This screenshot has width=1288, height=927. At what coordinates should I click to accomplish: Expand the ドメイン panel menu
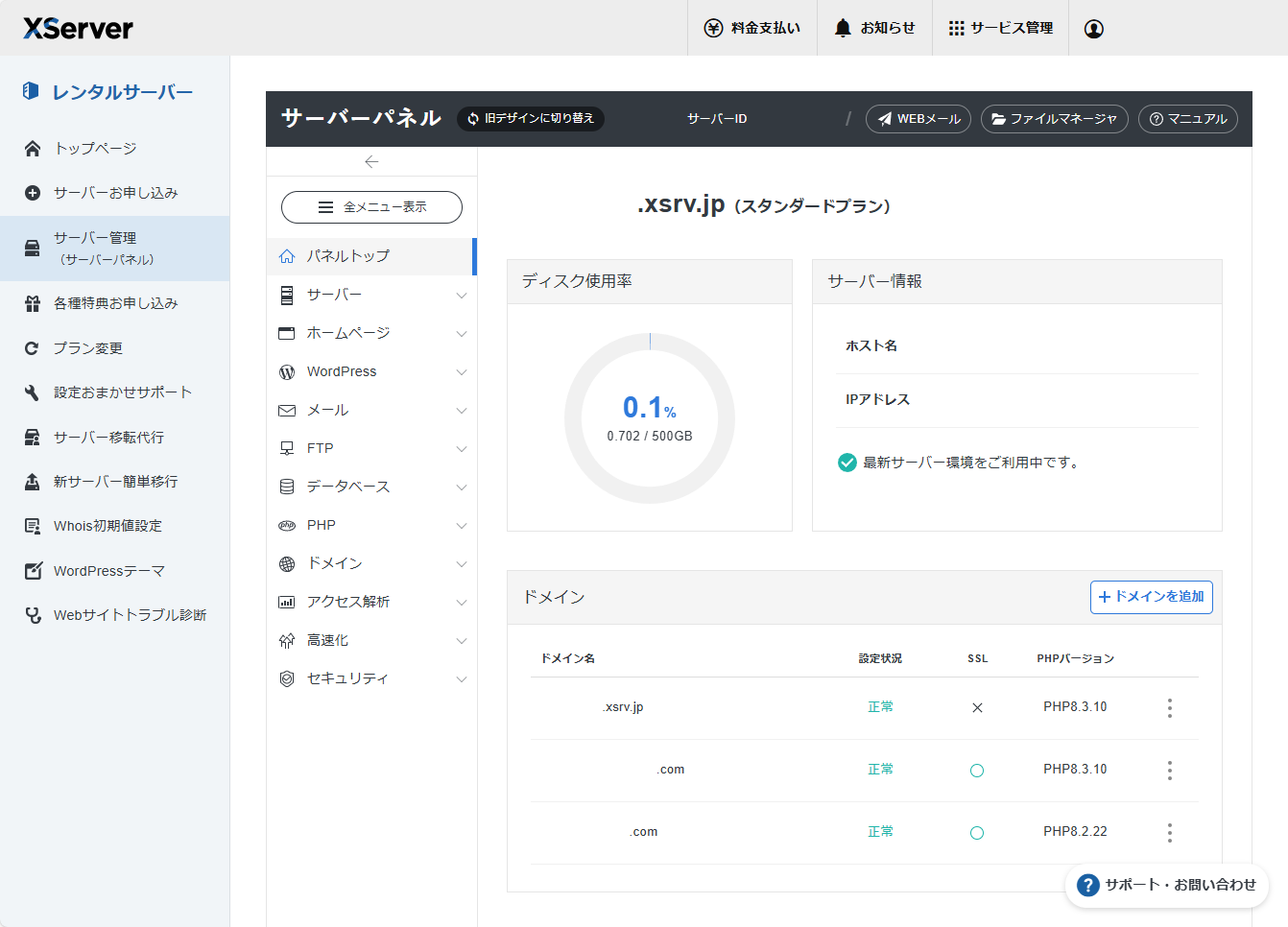tap(371, 563)
